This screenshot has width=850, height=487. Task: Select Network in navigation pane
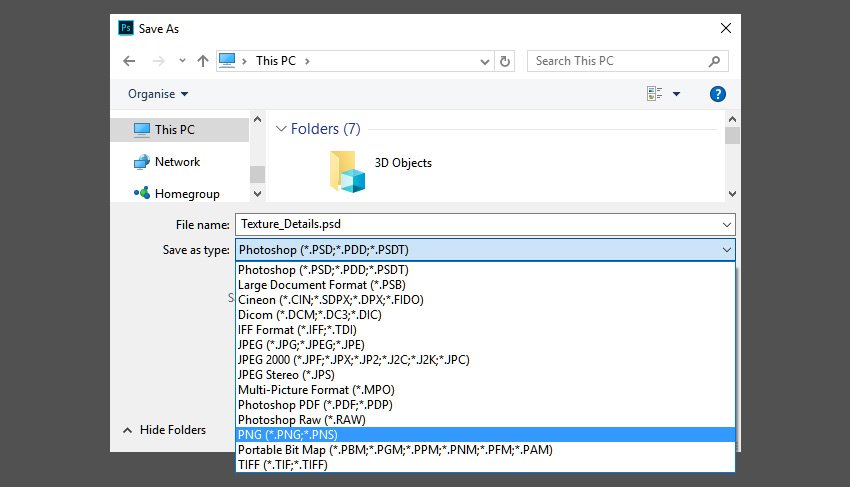click(x=177, y=162)
